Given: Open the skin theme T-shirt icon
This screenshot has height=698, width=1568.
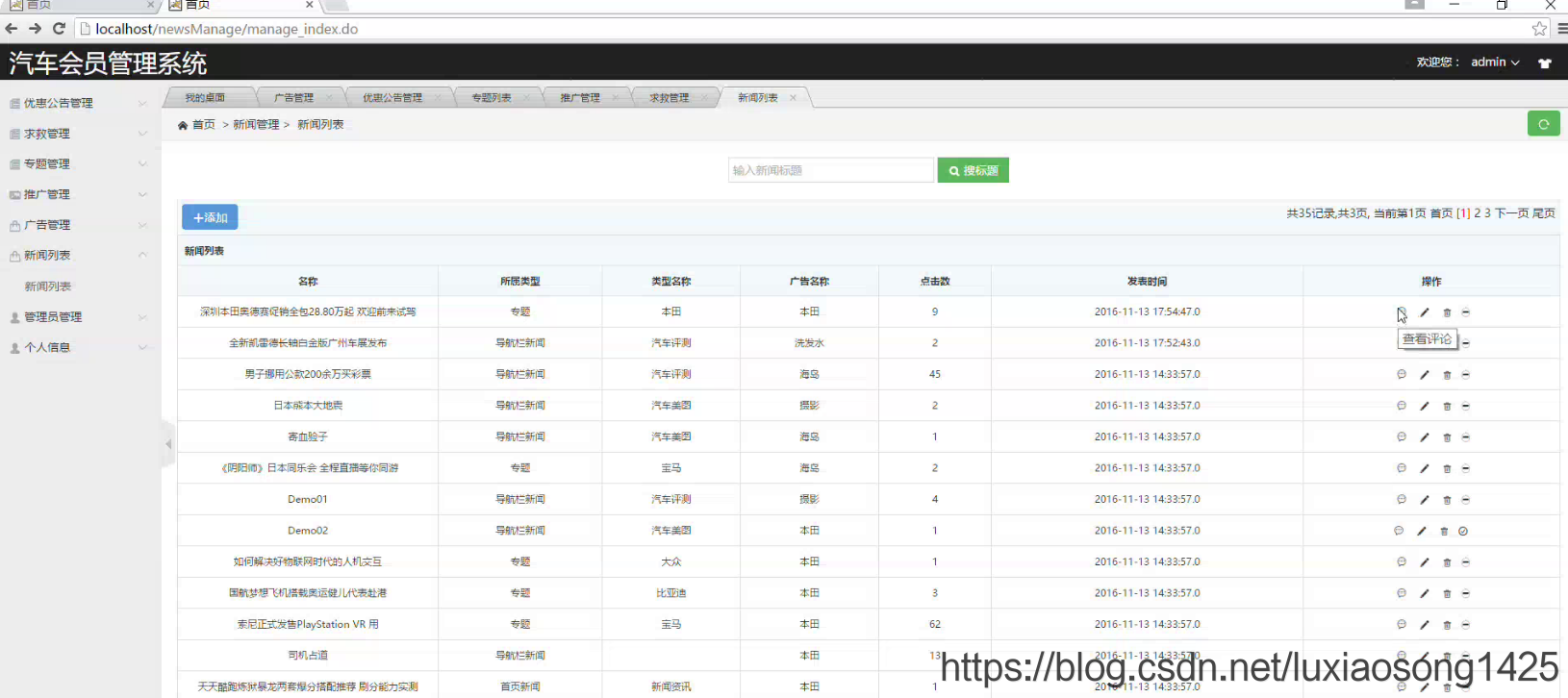Looking at the screenshot, I should [1545, 63].
